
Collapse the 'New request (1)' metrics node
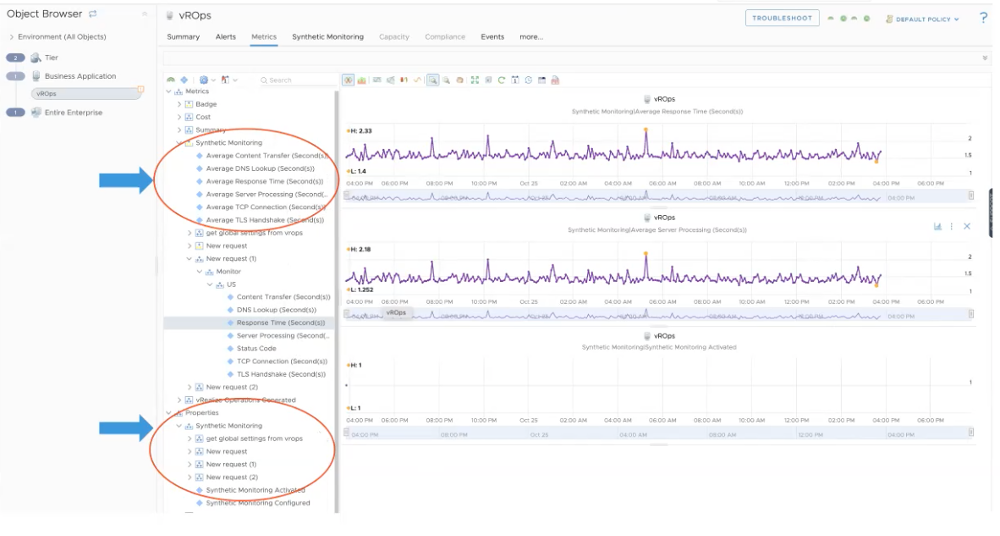pyautogui.click(x=189, y=258)
